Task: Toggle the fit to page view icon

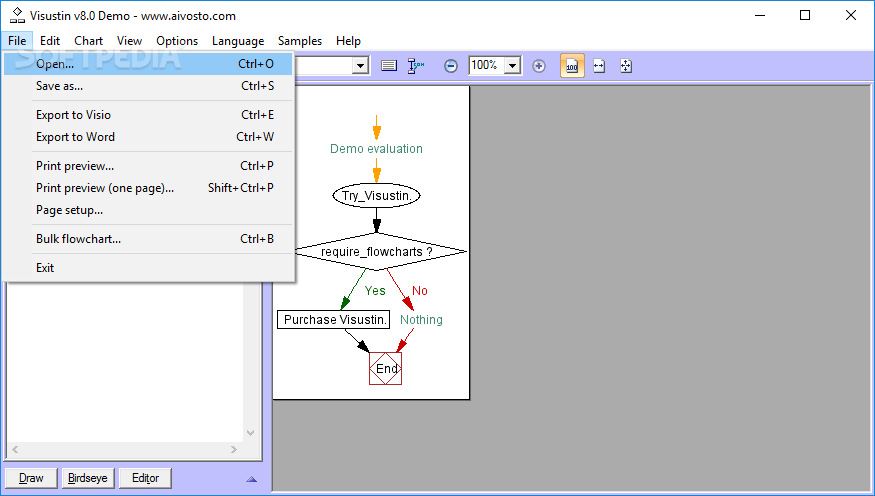Action: (626, 66)
